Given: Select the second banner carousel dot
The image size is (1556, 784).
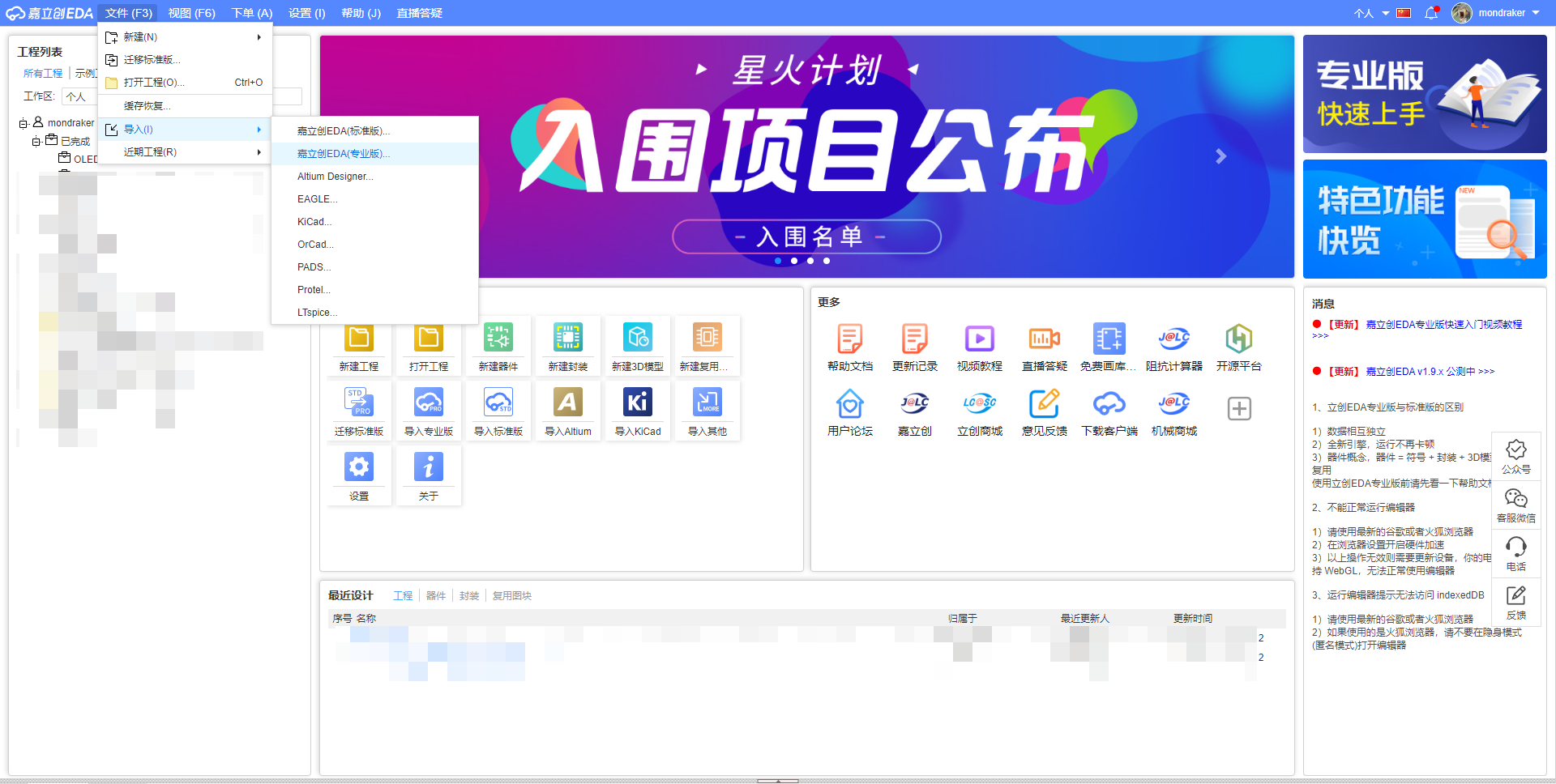Looking at the screenshot, I should pyautogui.click(x=794, y=261).
